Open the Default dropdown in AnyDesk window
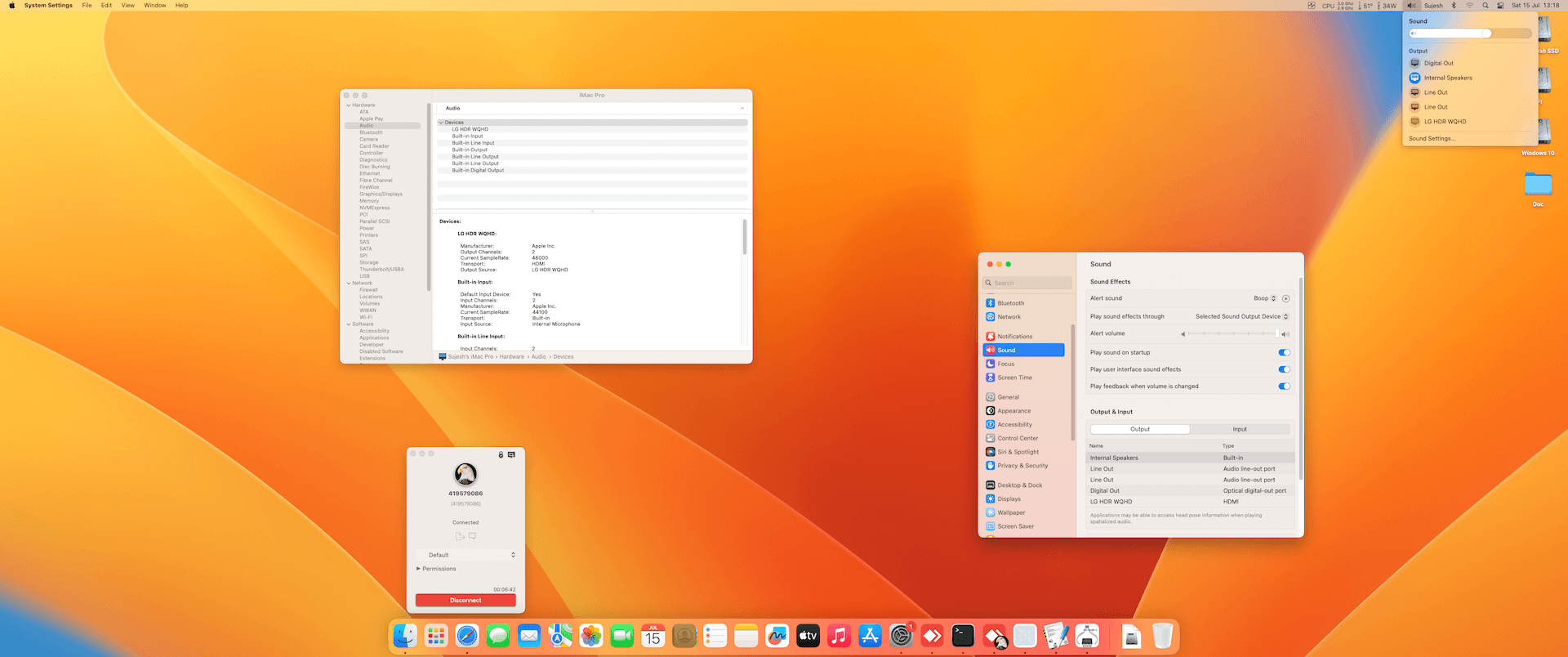The width and height of the screenshot is (1568, 657). 466,555
